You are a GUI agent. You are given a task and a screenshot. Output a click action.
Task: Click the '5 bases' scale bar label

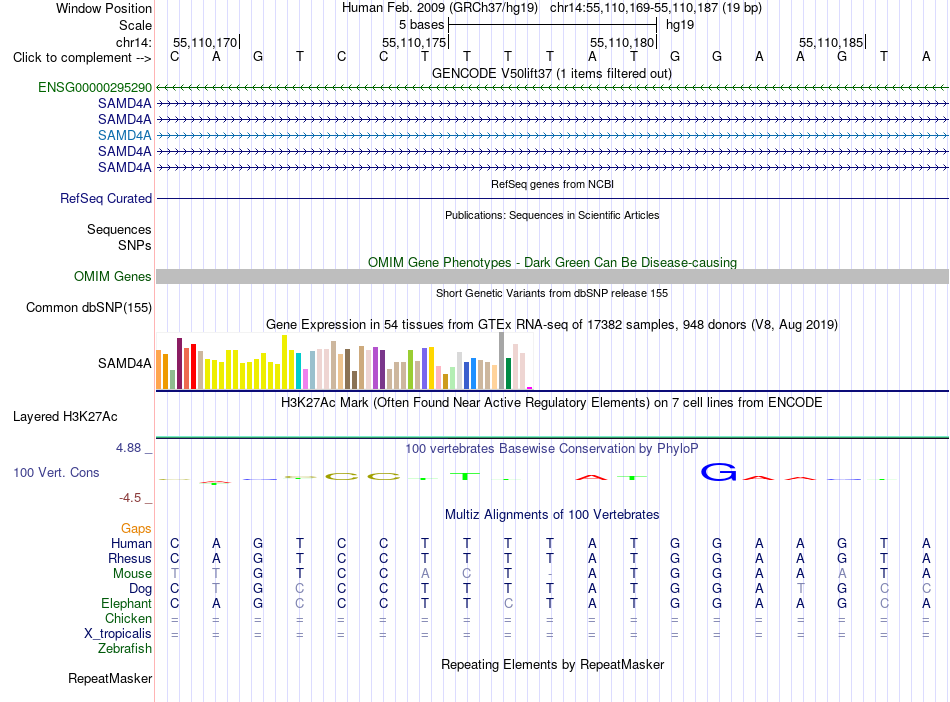click(x=421, y=25)
